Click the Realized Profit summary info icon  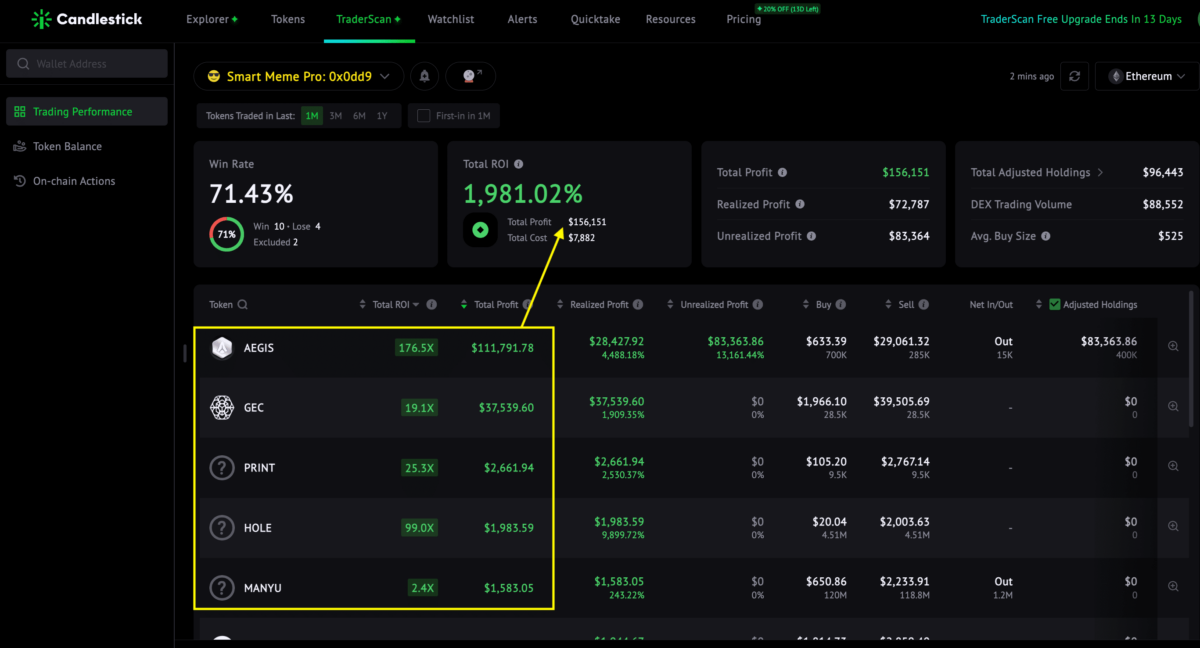point(800,205)
